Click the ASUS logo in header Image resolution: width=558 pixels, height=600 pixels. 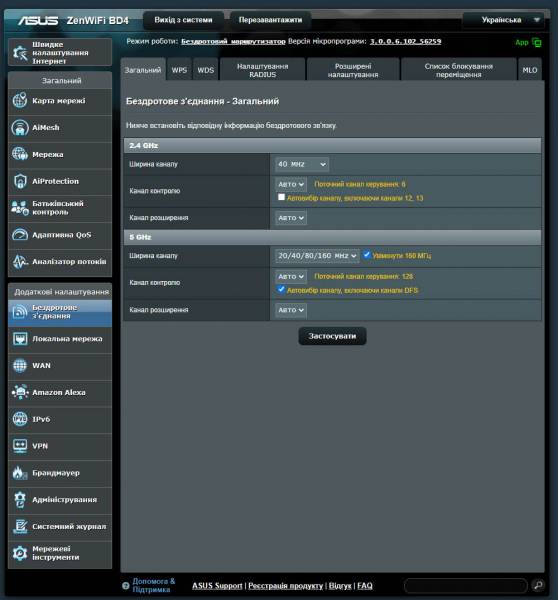(x=38, y=20)
